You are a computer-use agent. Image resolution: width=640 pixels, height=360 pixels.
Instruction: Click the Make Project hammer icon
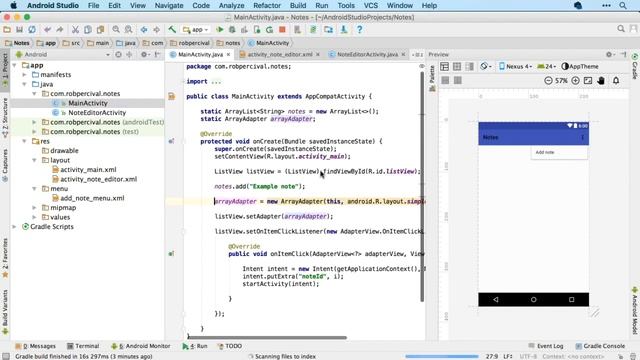pos(172,30)
